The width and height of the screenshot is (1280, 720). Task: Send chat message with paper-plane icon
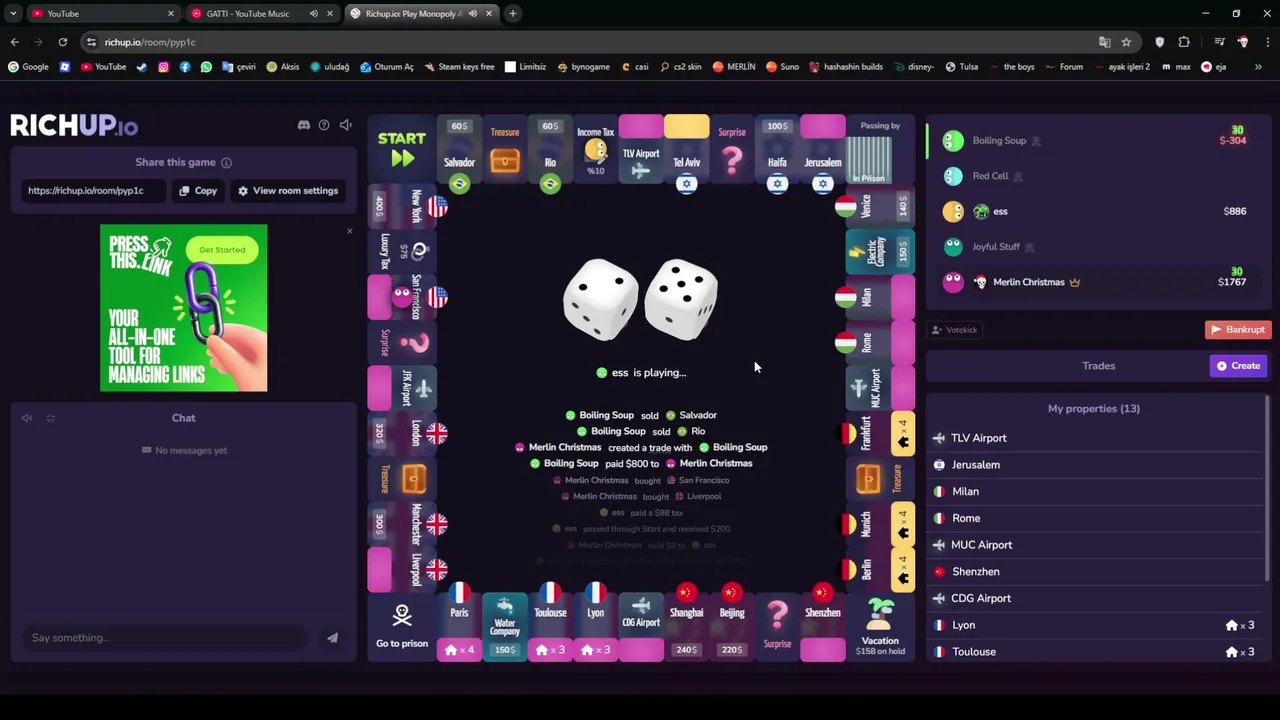pos(332,638)
